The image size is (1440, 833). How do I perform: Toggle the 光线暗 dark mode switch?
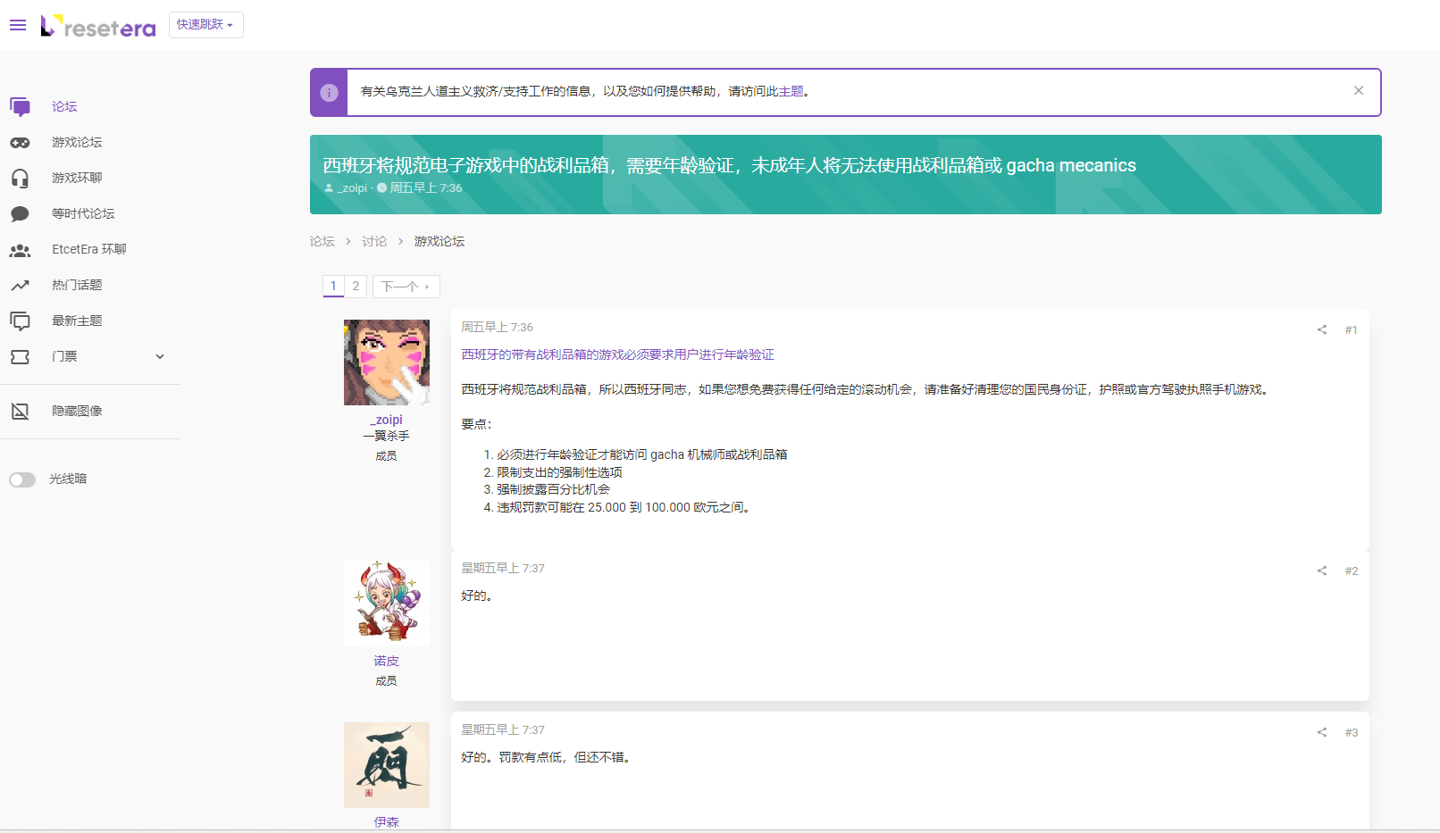22,480
